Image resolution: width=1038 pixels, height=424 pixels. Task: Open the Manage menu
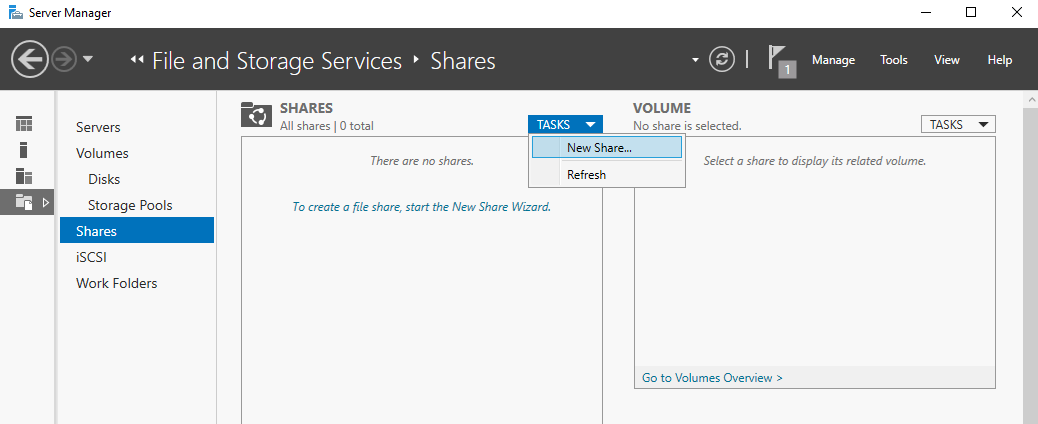click(x=833, y=60)
